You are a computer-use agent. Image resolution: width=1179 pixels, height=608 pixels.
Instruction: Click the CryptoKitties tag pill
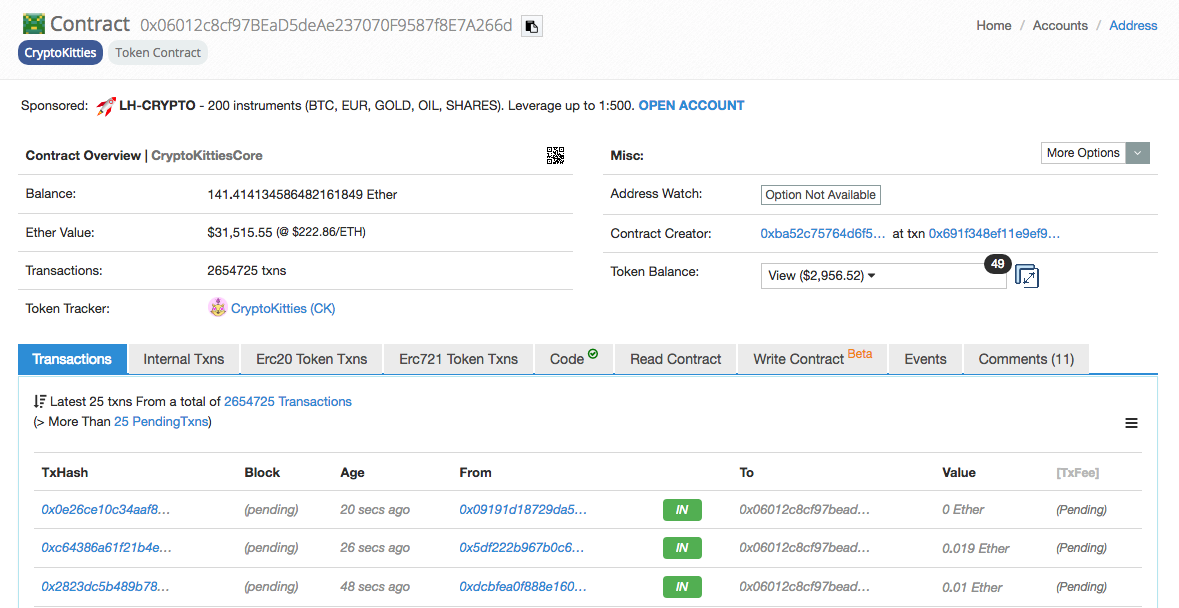click(x=60, y=53)
